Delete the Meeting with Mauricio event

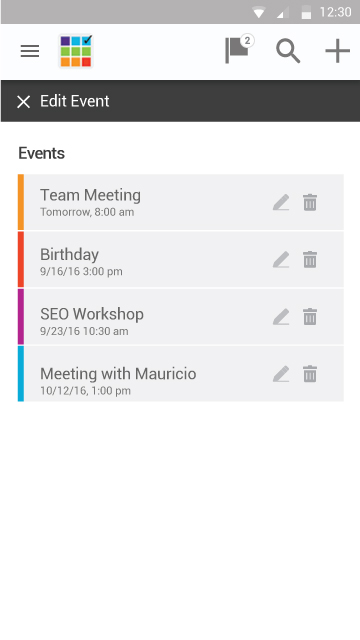pos(310,374)
